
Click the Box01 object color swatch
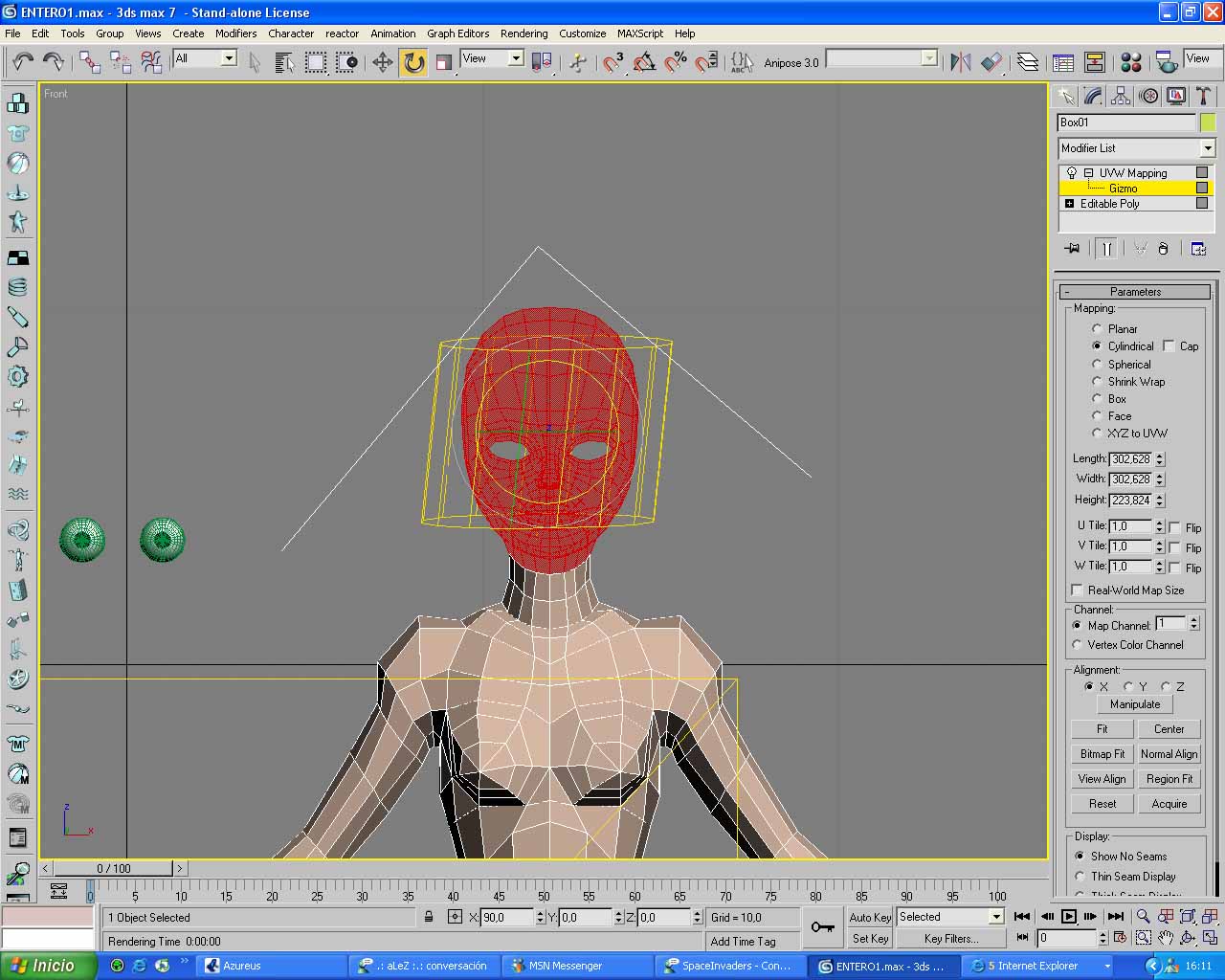pos(1208,122)
